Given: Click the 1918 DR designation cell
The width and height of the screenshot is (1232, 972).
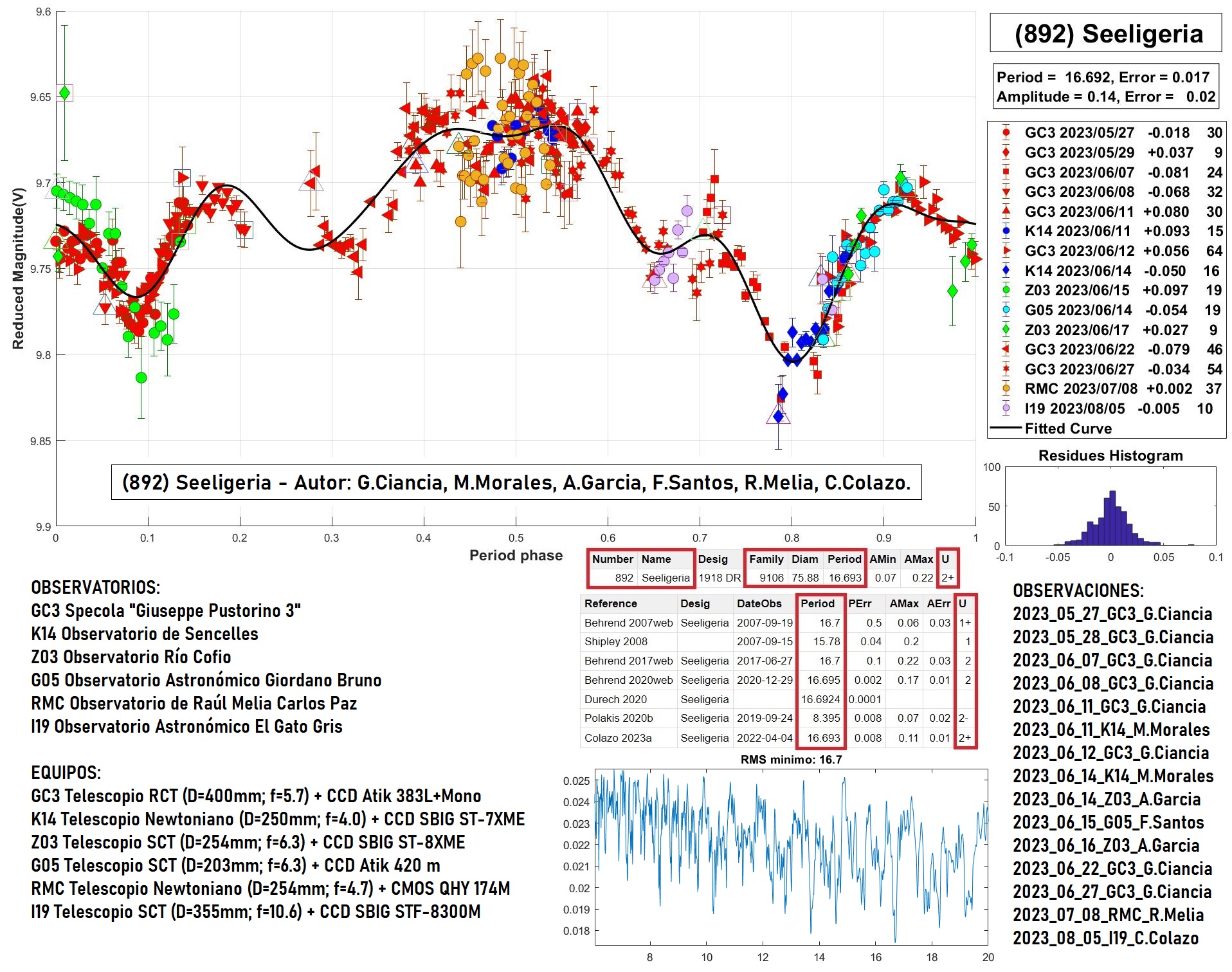Looking at the screenshot, I should 720,578.
